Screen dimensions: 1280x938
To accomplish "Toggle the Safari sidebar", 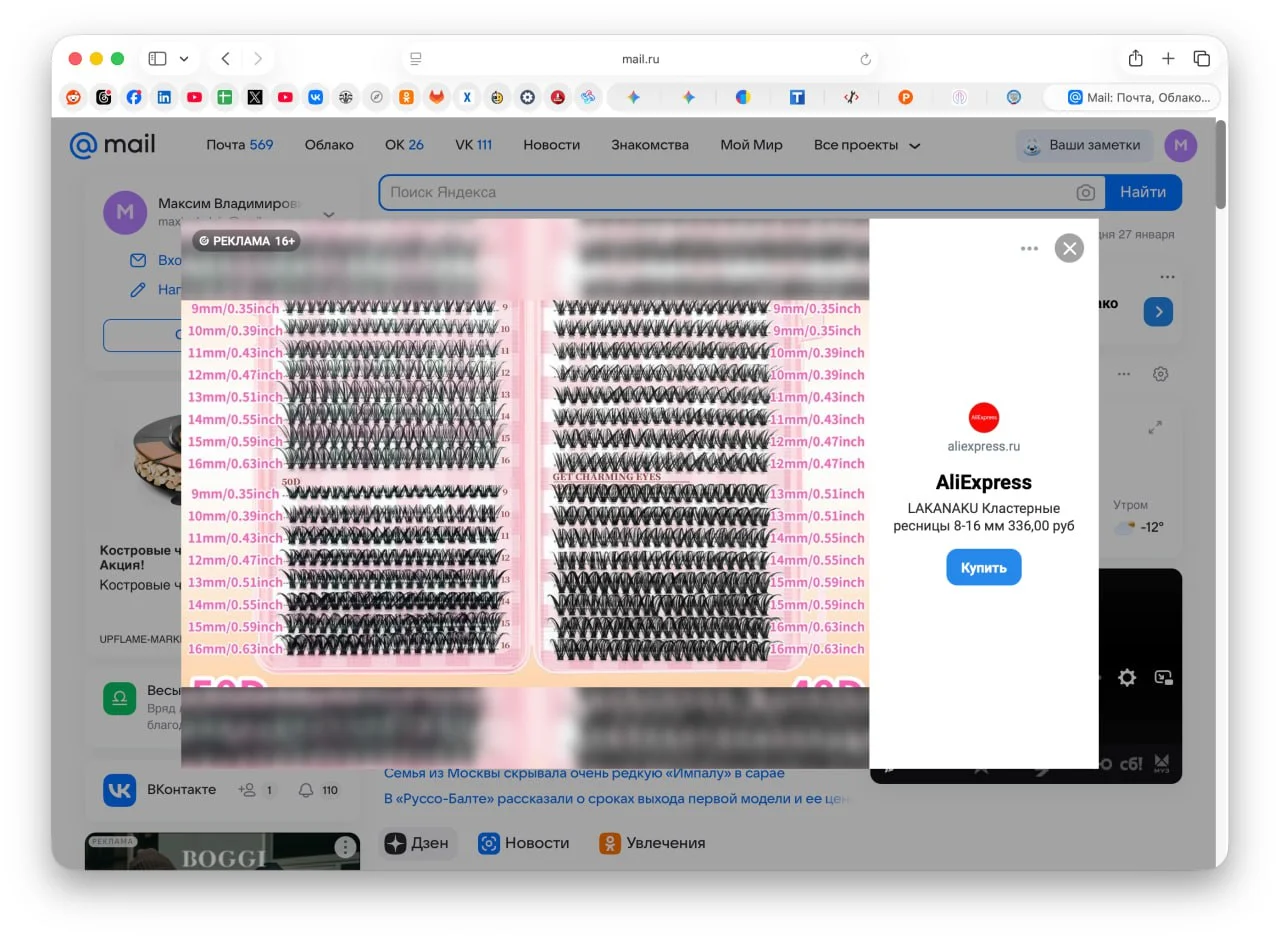I will point(157,59).
